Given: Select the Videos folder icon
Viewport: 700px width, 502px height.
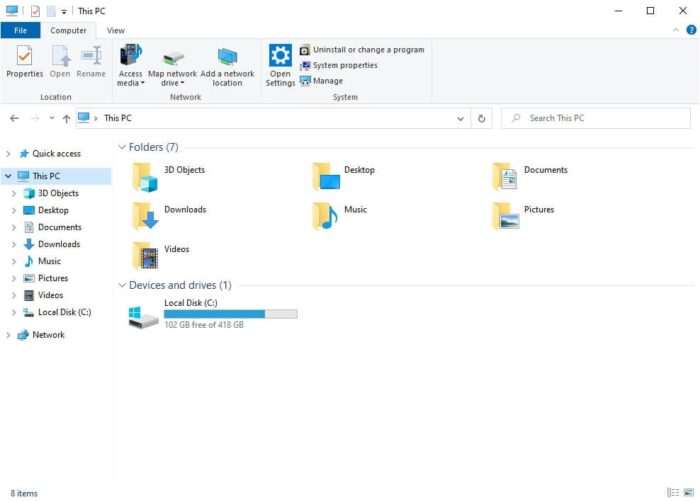Looking at the screenshot, I should [146, 255].
